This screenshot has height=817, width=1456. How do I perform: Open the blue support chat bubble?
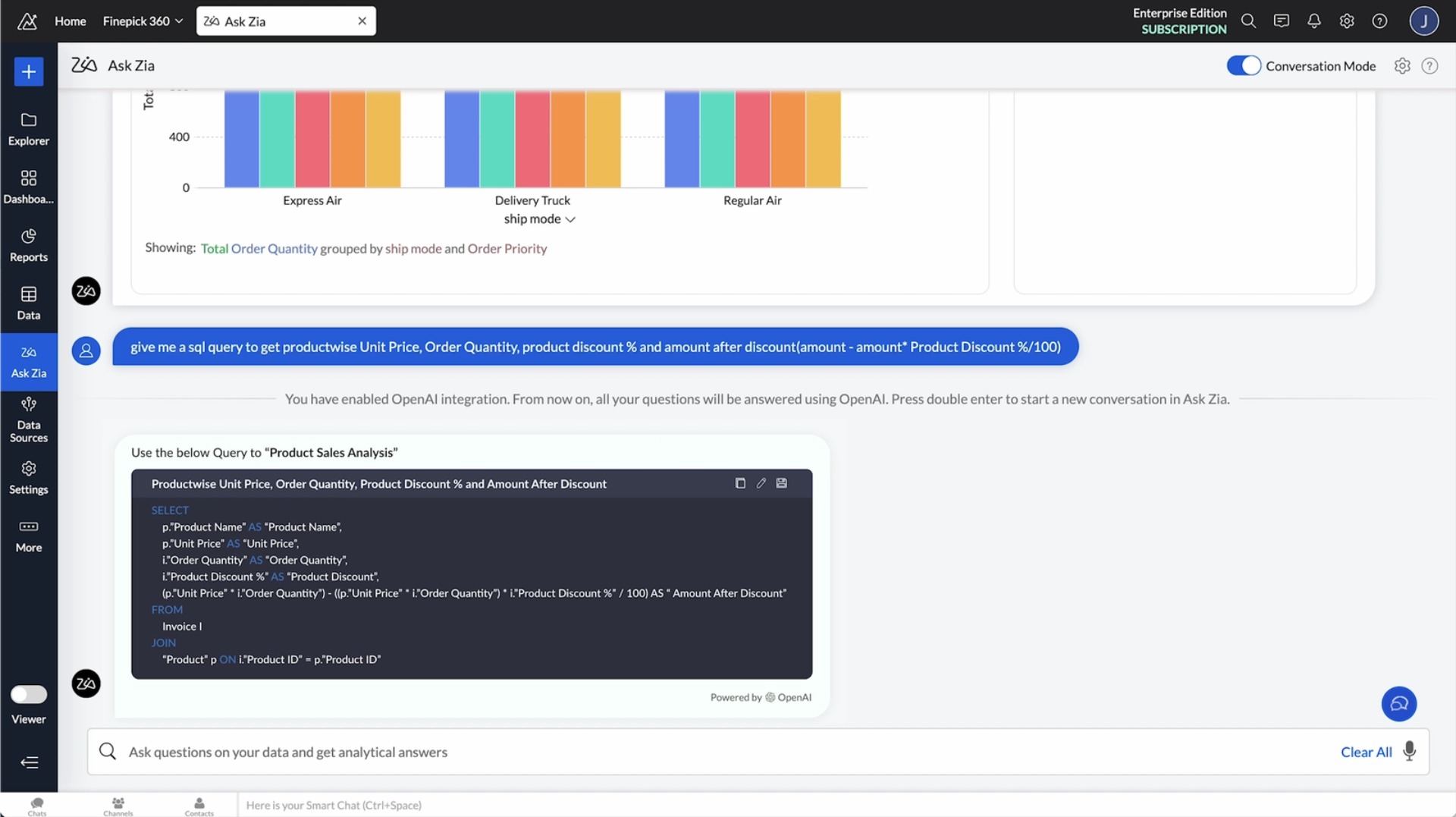[1398, 703]
